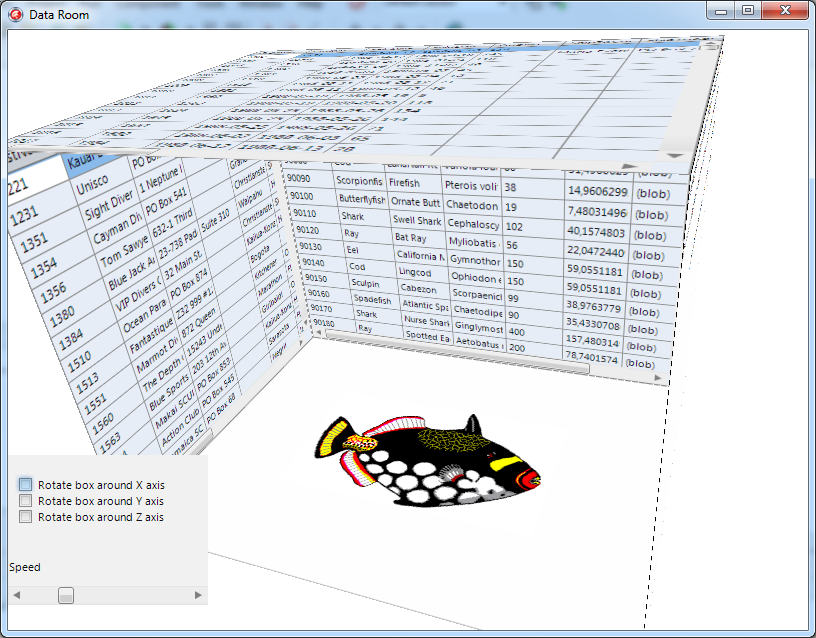Click the ceiling grid scroll-down arrow
The width and height of the screenshot is (816, 638).
tap(675, 156)
